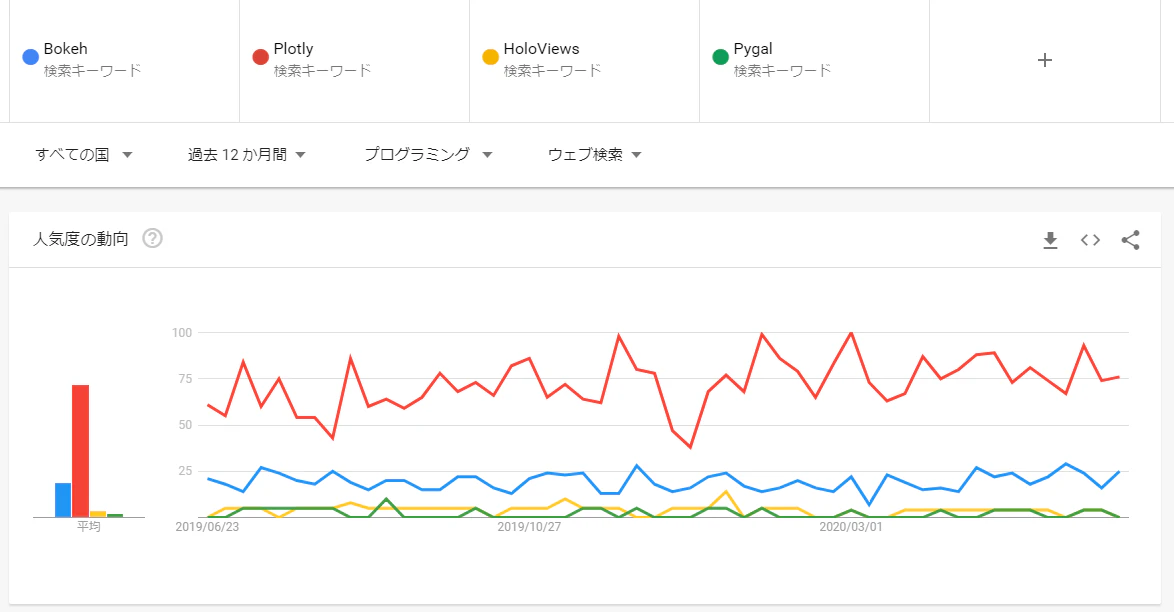Click the yellow HoloViews color dot
The height and width of the screenshot is (612, 1174).
click(490, 57)
